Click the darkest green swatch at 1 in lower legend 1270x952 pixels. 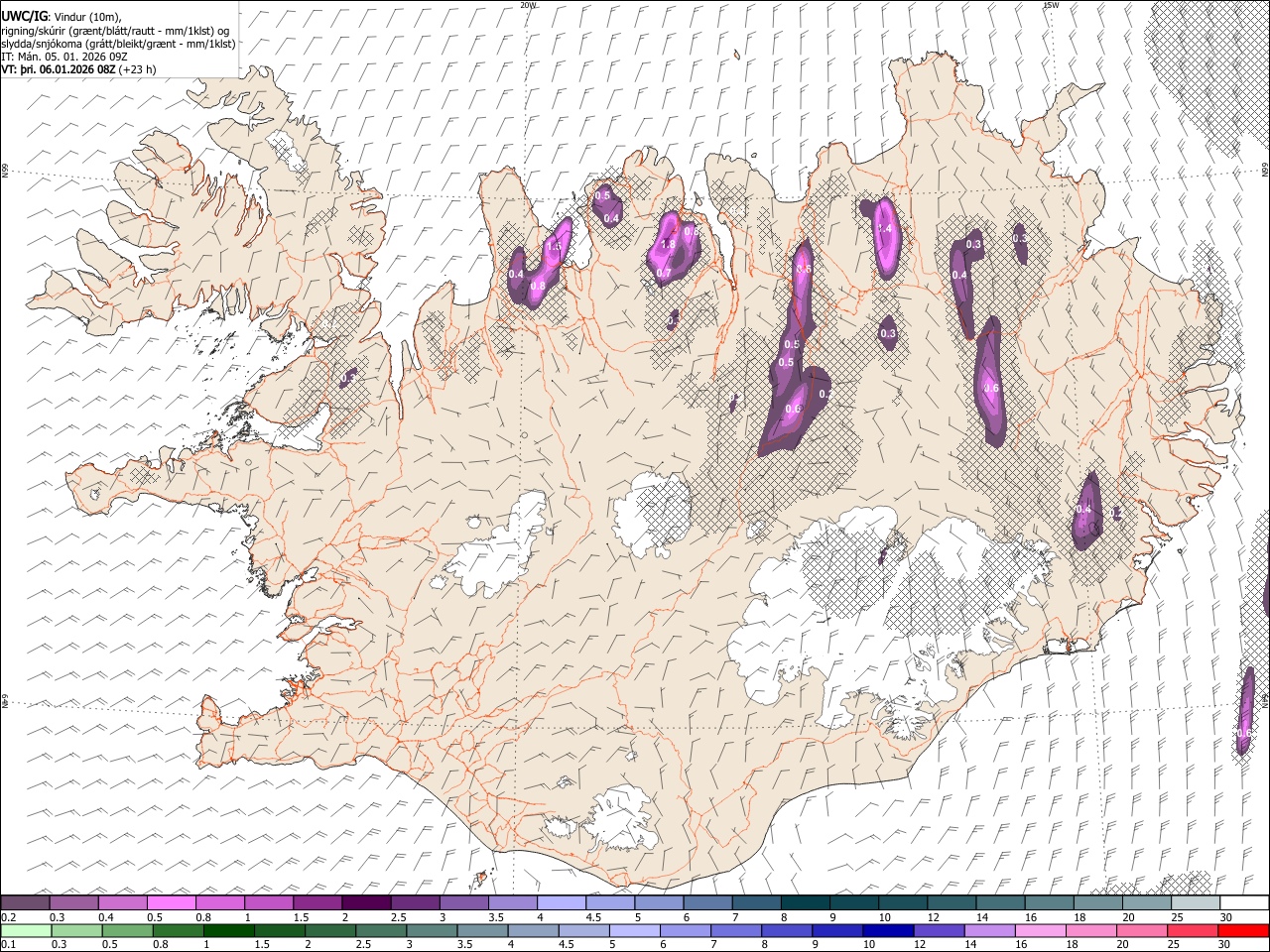pyautogui.click(x=228, y=930)
